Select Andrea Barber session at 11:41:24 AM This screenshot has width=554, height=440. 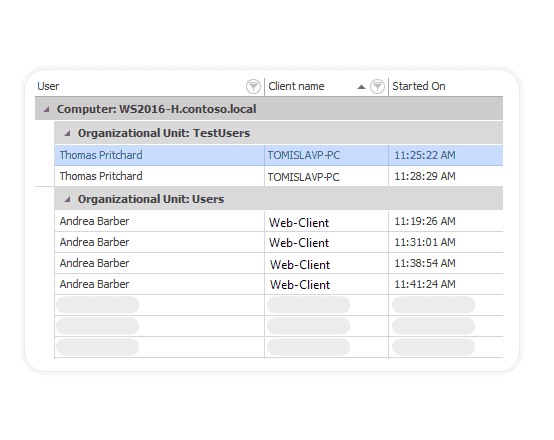point(279,284)
